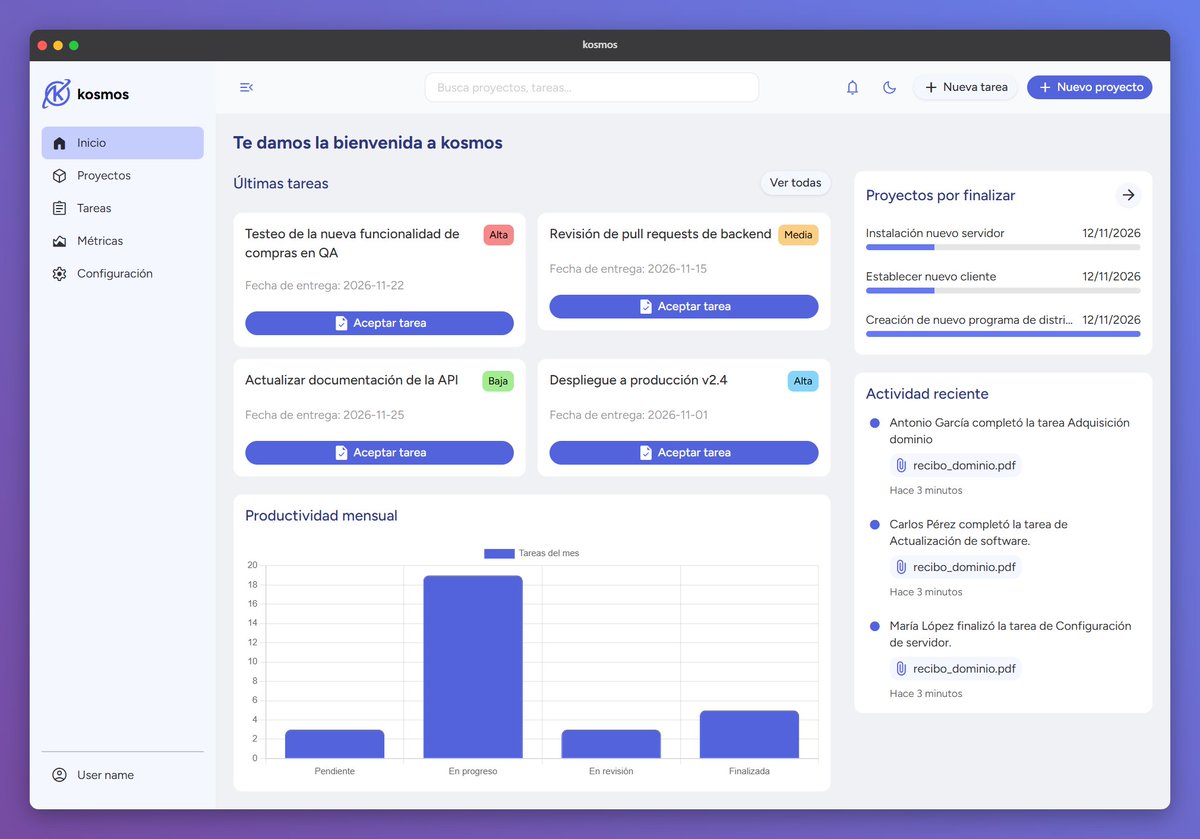1200x839 pixels.
Task: Click the Establecer nuevo cliente project name
Action: 931,276
